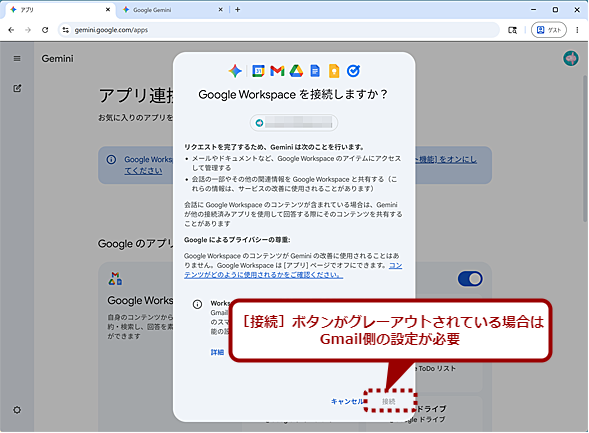Open a new browser tab with the plus button

237,10
